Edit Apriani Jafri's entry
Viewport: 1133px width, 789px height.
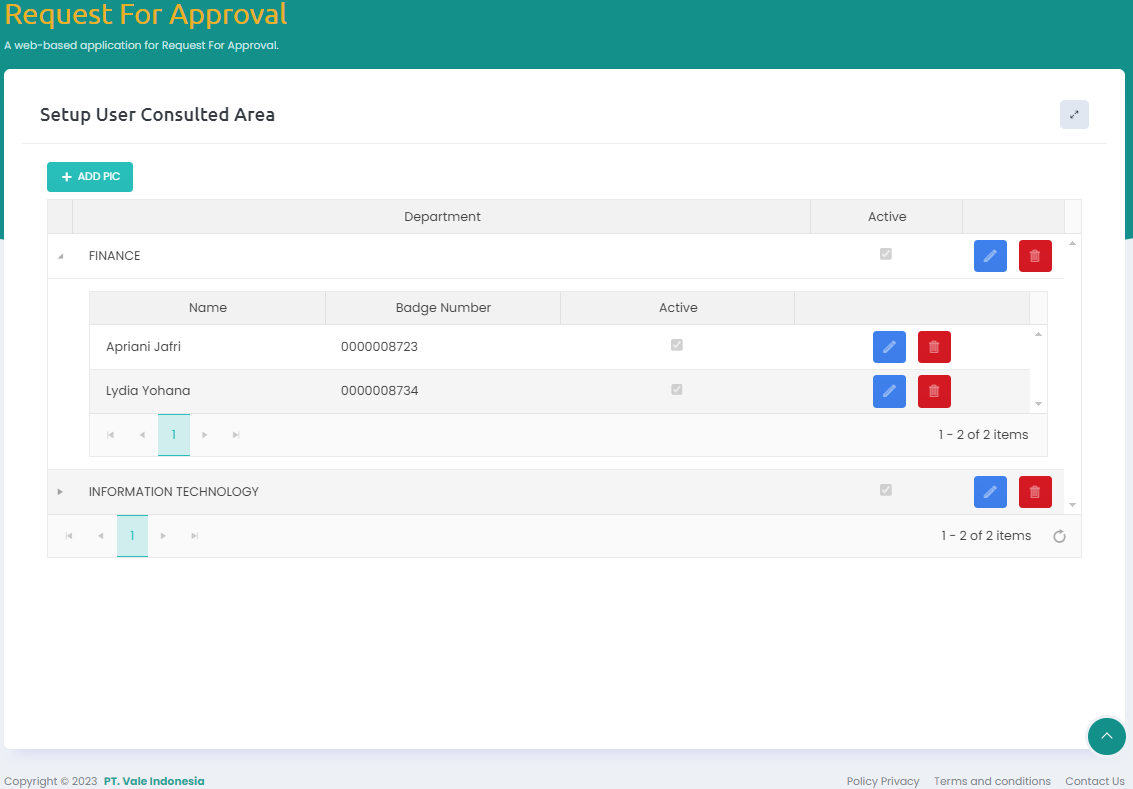tap(889, 347)
